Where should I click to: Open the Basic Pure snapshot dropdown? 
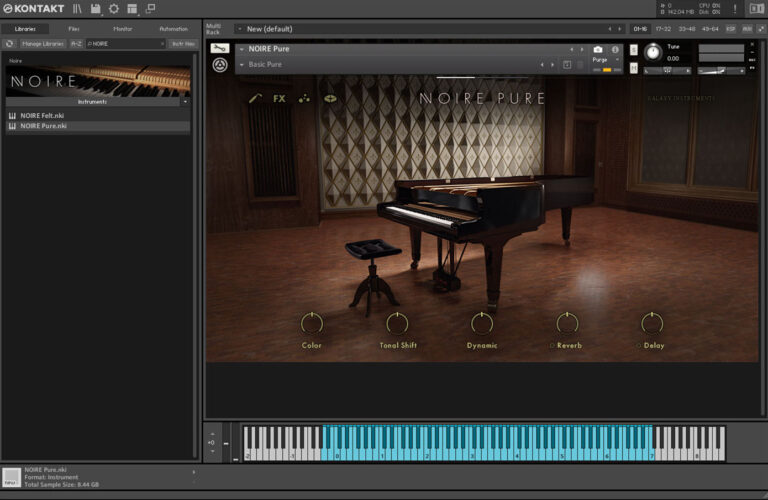point(241,65)
